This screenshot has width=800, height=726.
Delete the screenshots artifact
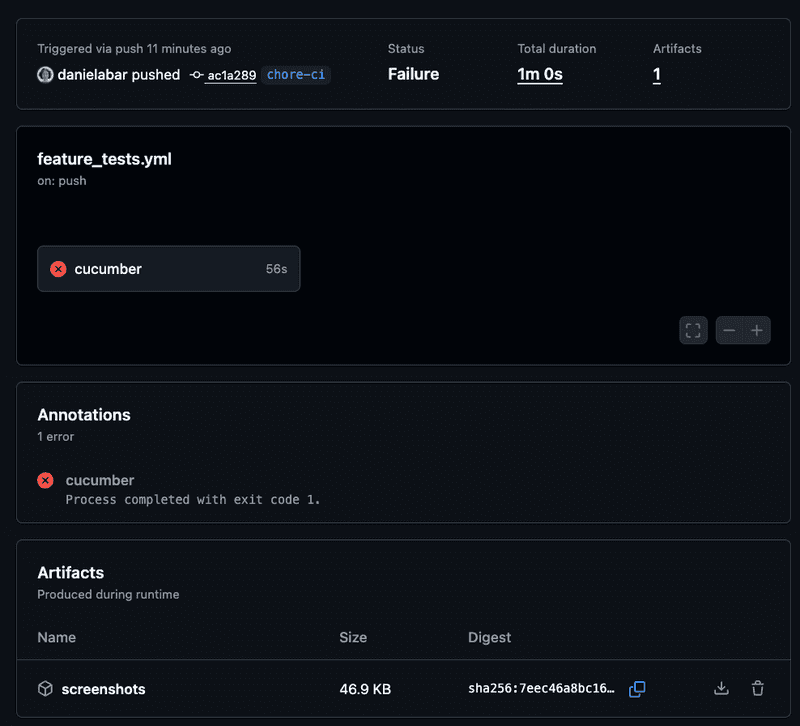coord(757,688)
